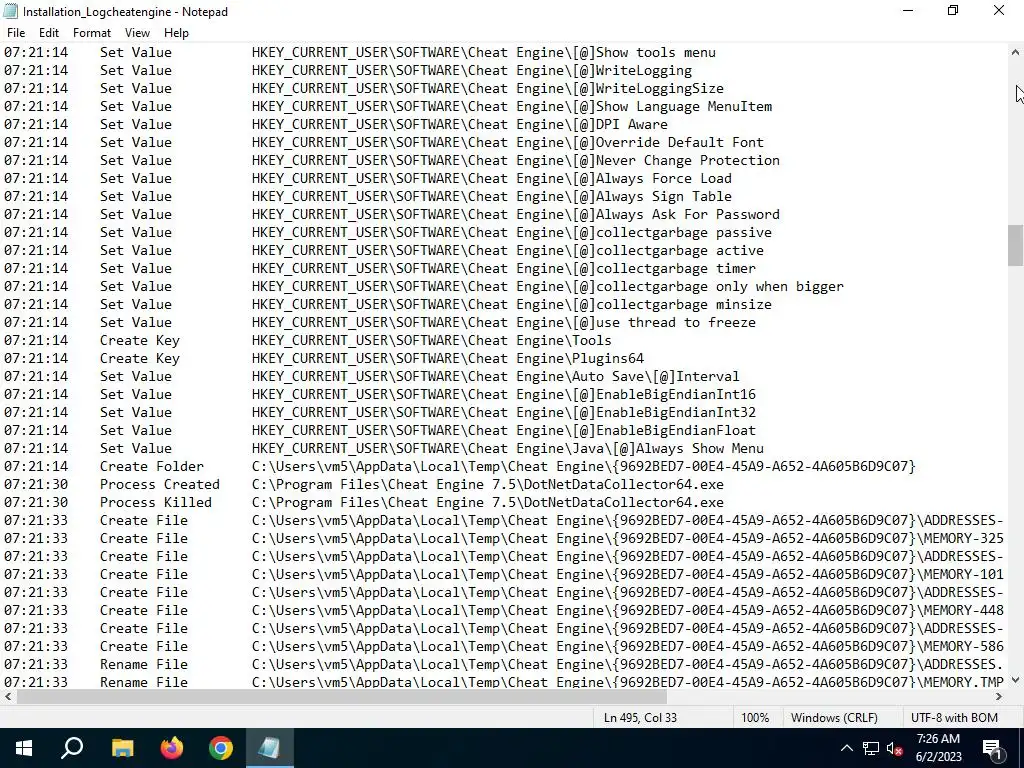Screen dimensions: 1024x768
Task: Click the 'Create Key' line ending 'Cheat Engine\Tools'
Action: tap(308, 341)
